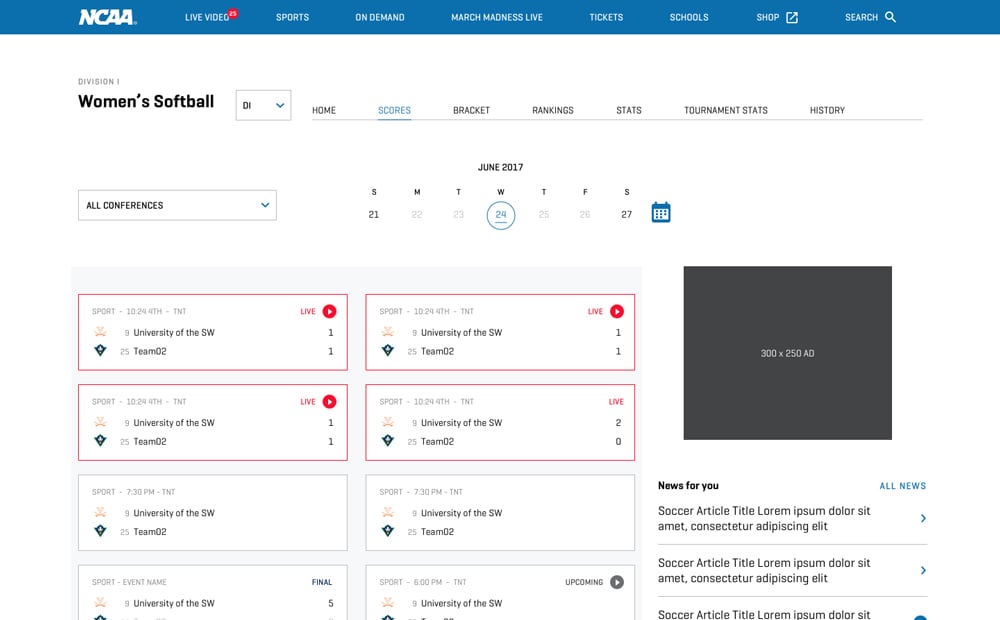This screenshot has width=1000, height=620.
Task: Click the NCAA logo in header
Action: coord(107,17)
